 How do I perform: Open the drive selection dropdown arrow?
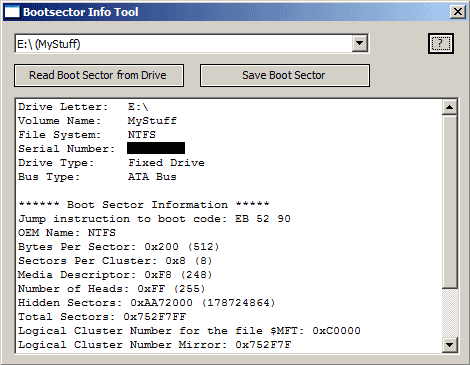tap(360, 43)
